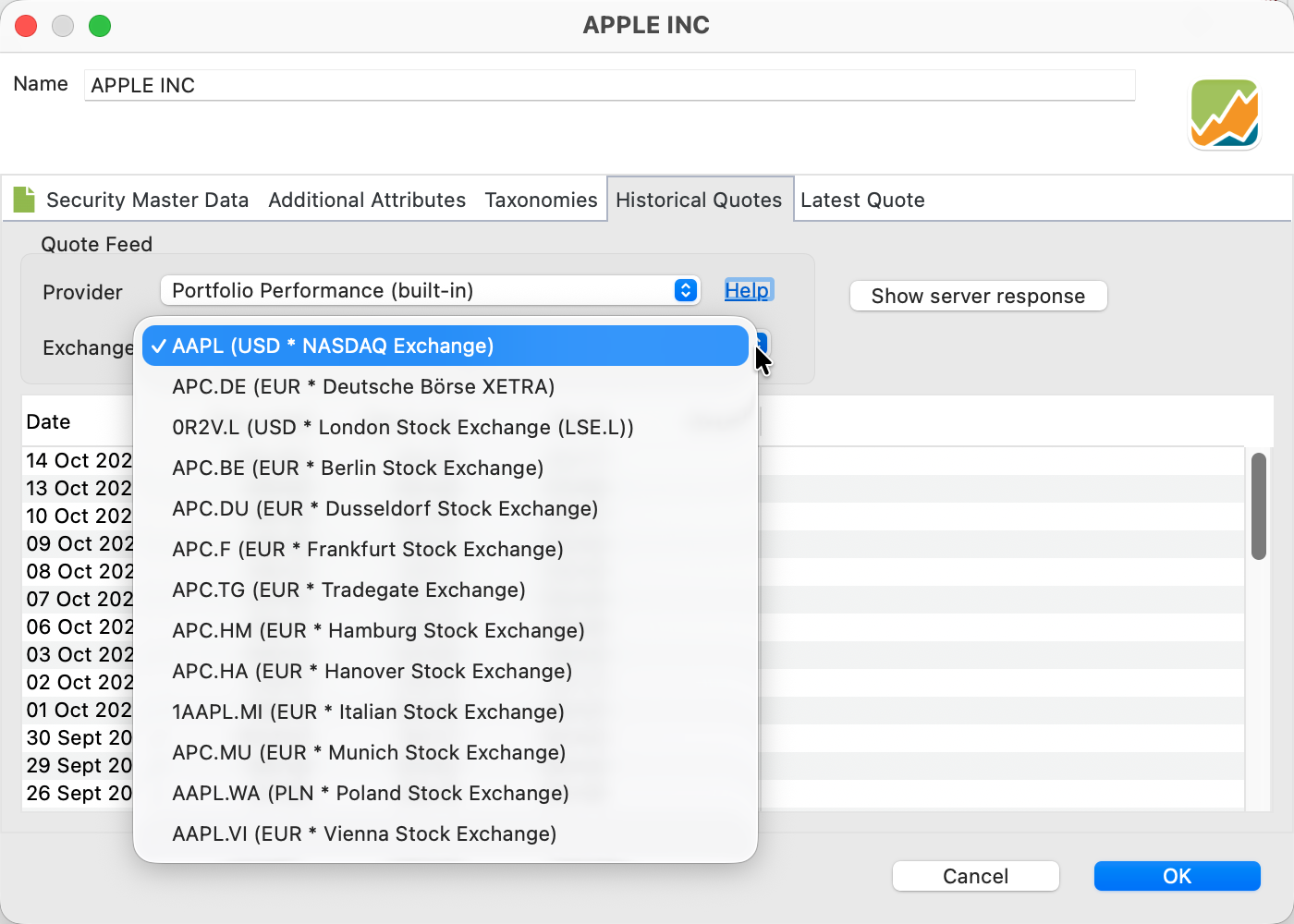Switch to the Latest Quote tab
The height and width of the screenshot is (924, 1294).
point(861,200)
